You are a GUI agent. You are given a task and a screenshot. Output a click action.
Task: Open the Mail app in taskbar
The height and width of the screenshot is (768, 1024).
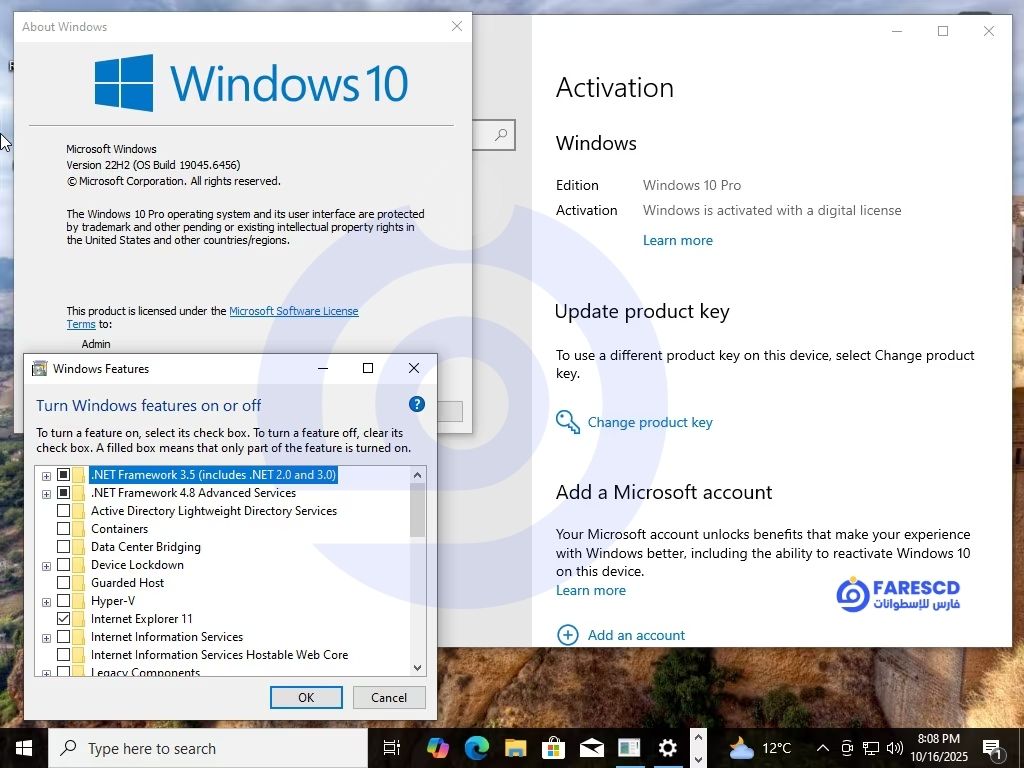click(591, 748)
